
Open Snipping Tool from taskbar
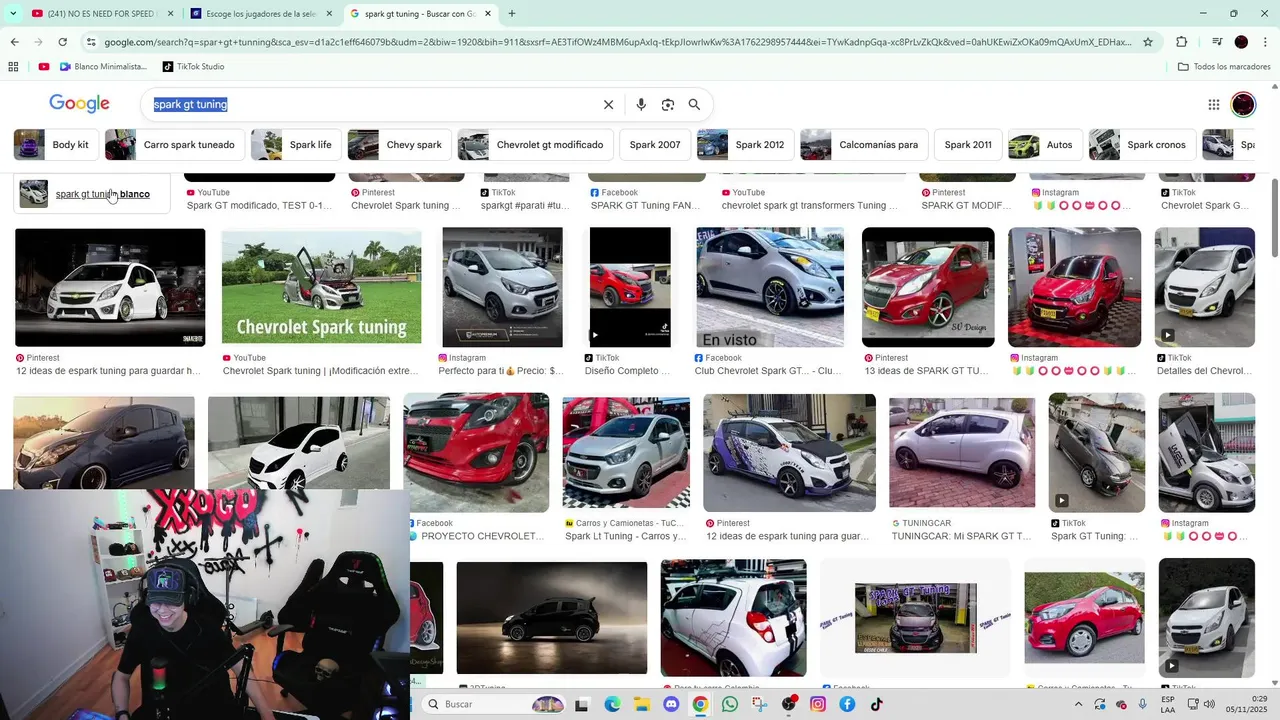[x=759, y=705]
